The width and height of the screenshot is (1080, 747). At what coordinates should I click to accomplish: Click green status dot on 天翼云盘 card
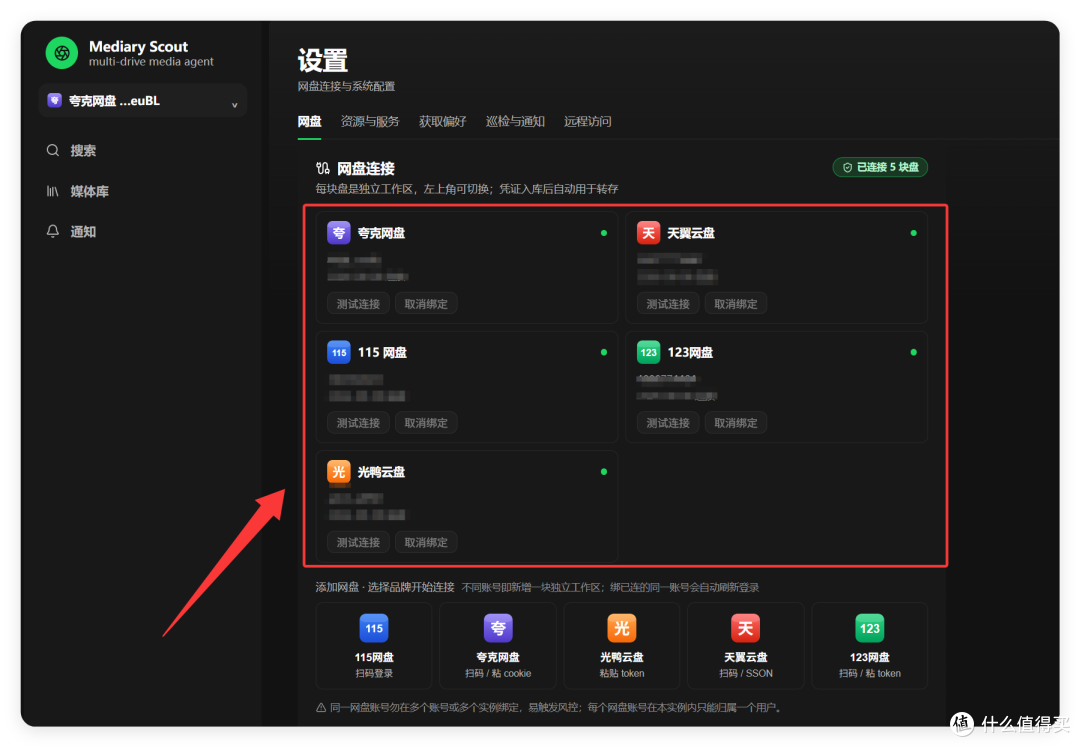(913, 233)
